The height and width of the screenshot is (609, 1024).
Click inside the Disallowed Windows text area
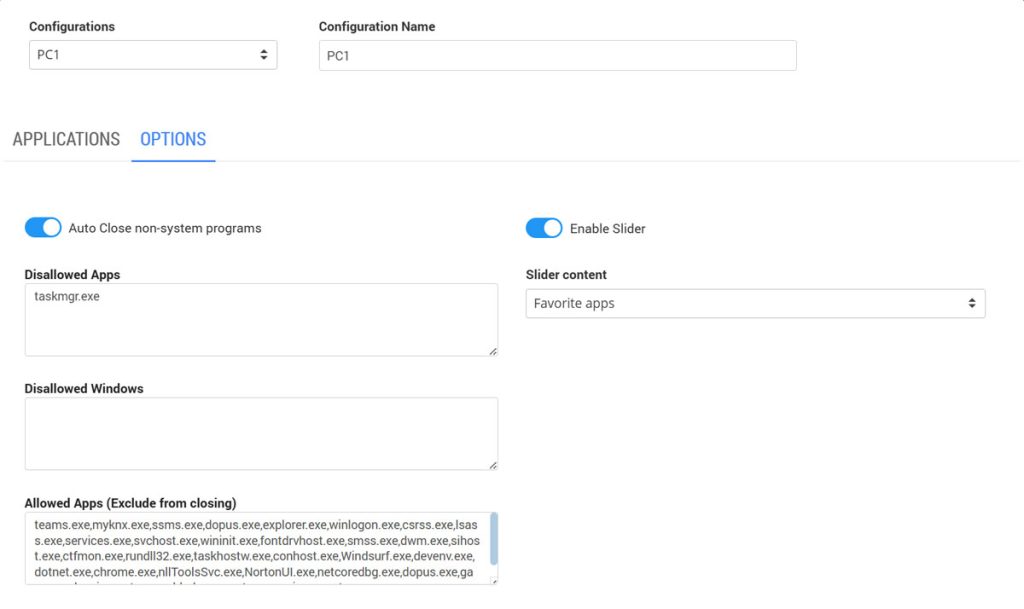point(260,433)
